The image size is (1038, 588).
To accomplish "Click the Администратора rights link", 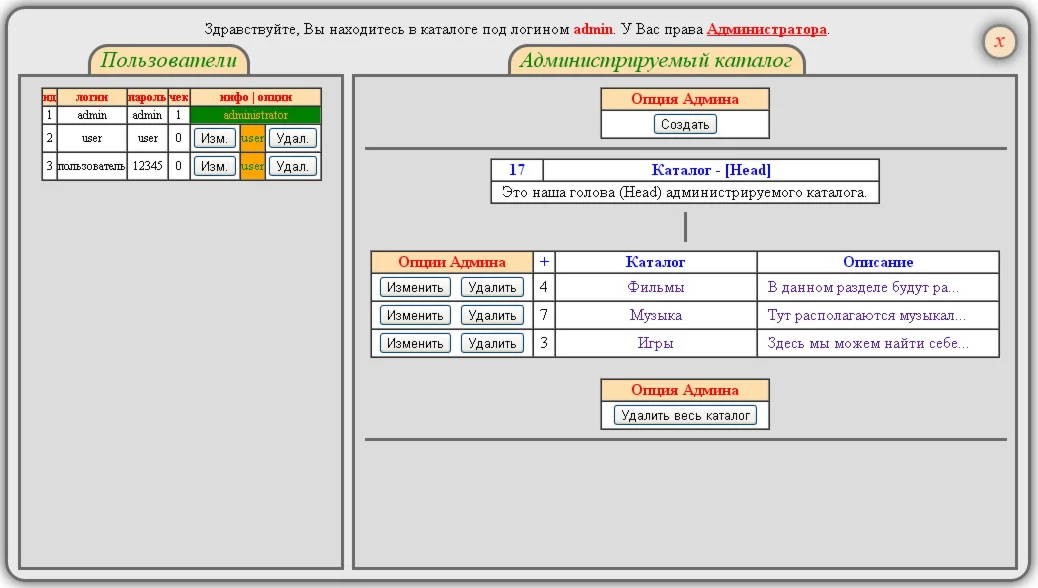I will [x=767, y=30].
